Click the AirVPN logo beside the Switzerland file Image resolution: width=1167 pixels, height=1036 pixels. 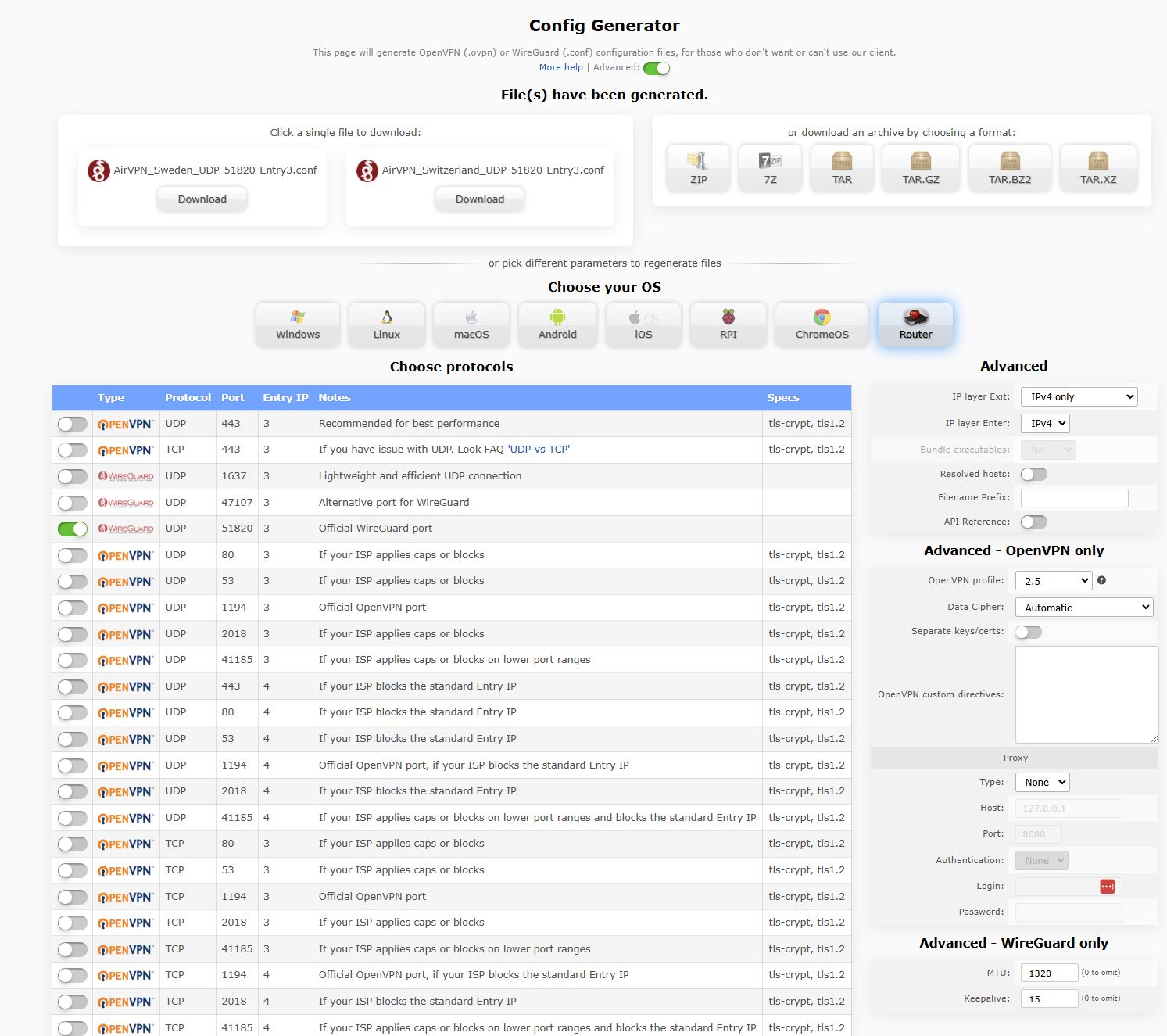367,170
